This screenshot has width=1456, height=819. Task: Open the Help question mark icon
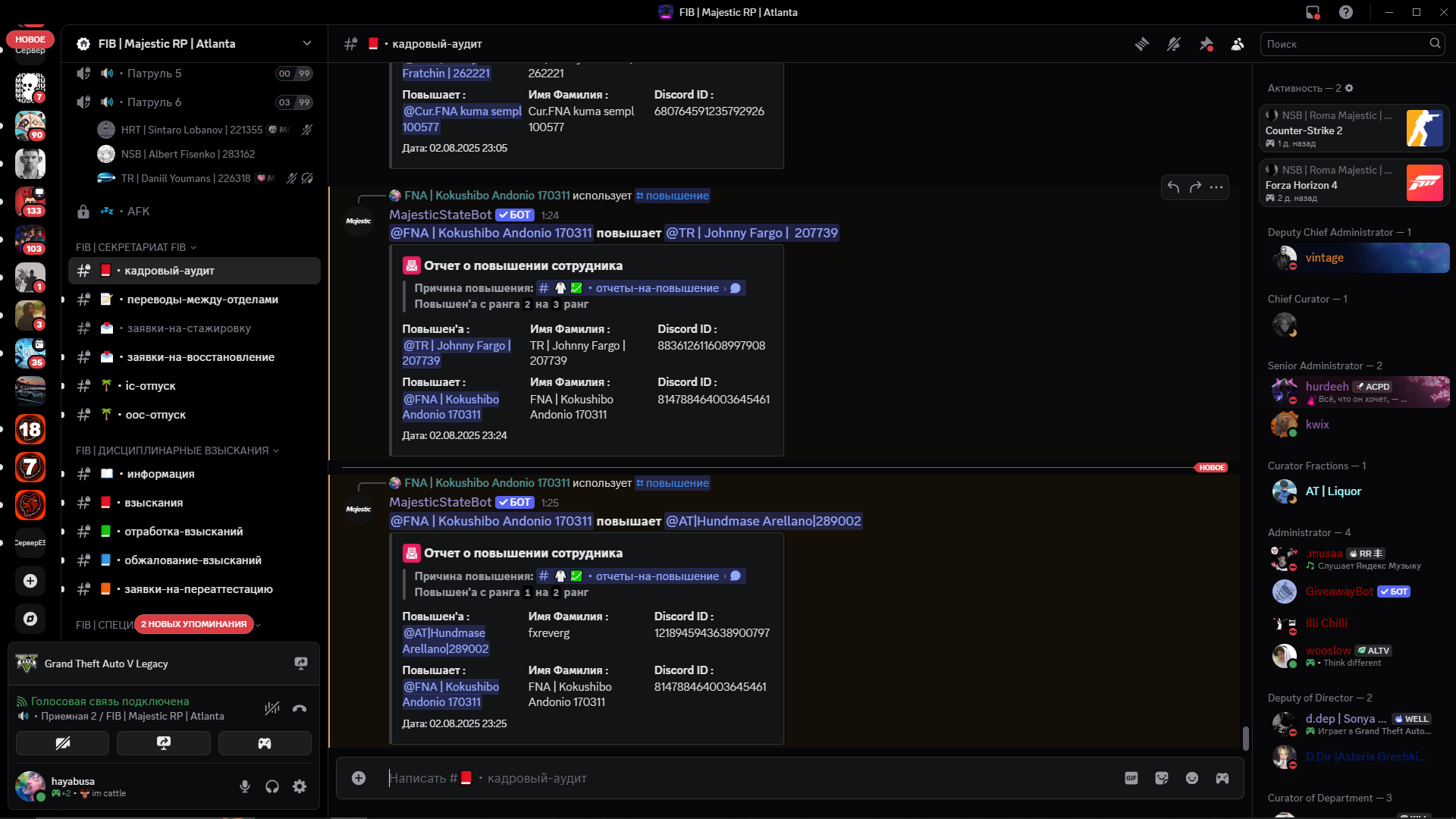point(1346,12)
